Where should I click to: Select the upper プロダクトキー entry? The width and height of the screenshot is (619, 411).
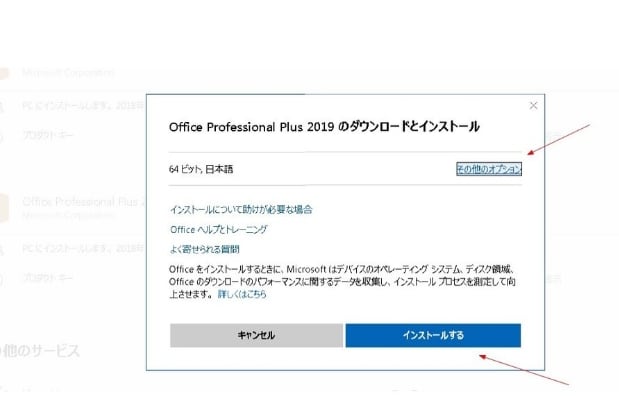click(x=48, y=135)
